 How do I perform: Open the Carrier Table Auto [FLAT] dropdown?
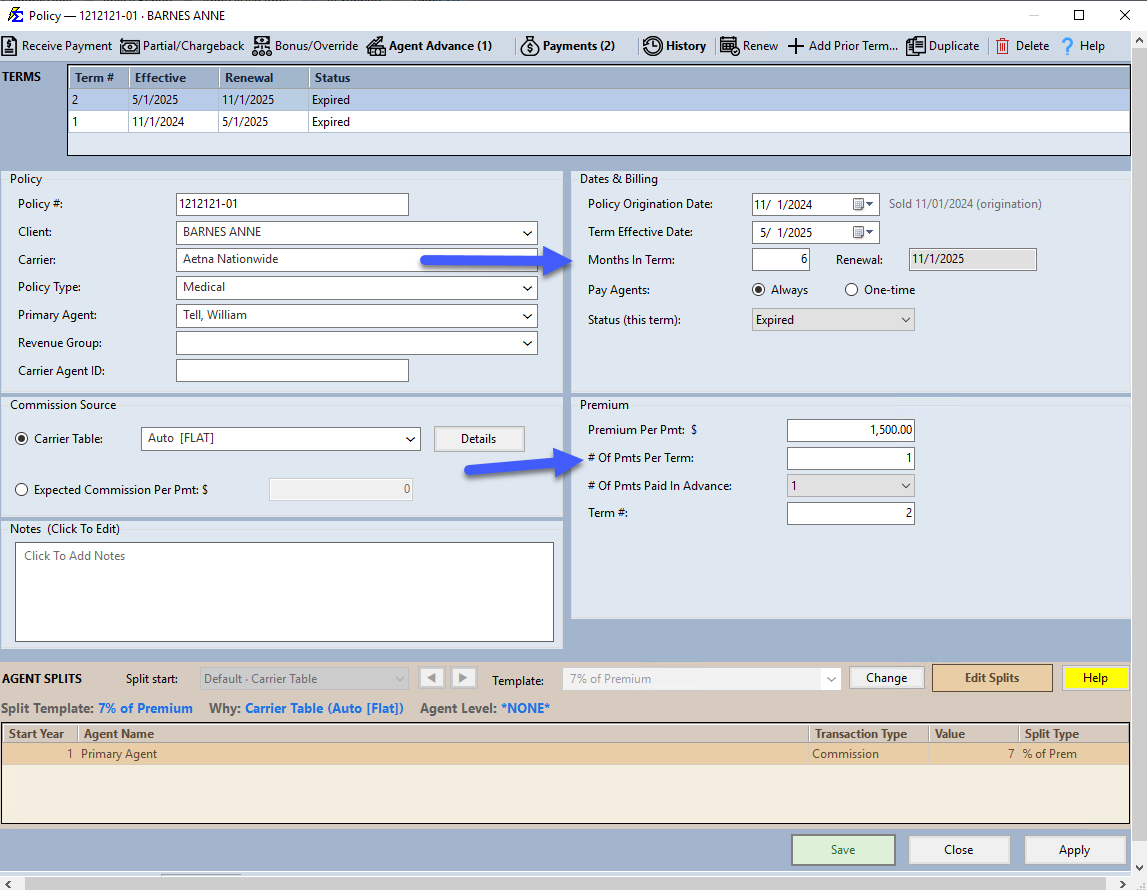410,439
